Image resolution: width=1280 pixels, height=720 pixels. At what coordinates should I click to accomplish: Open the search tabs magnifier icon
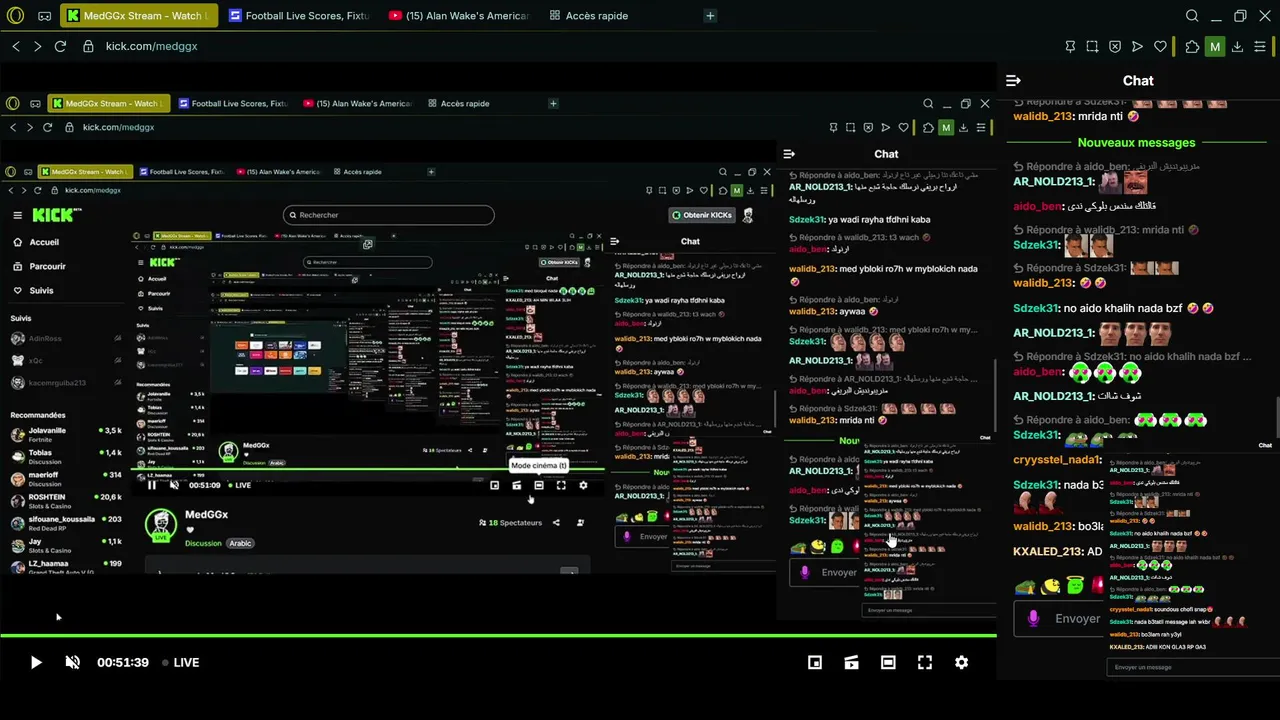tap(1192, 16)
